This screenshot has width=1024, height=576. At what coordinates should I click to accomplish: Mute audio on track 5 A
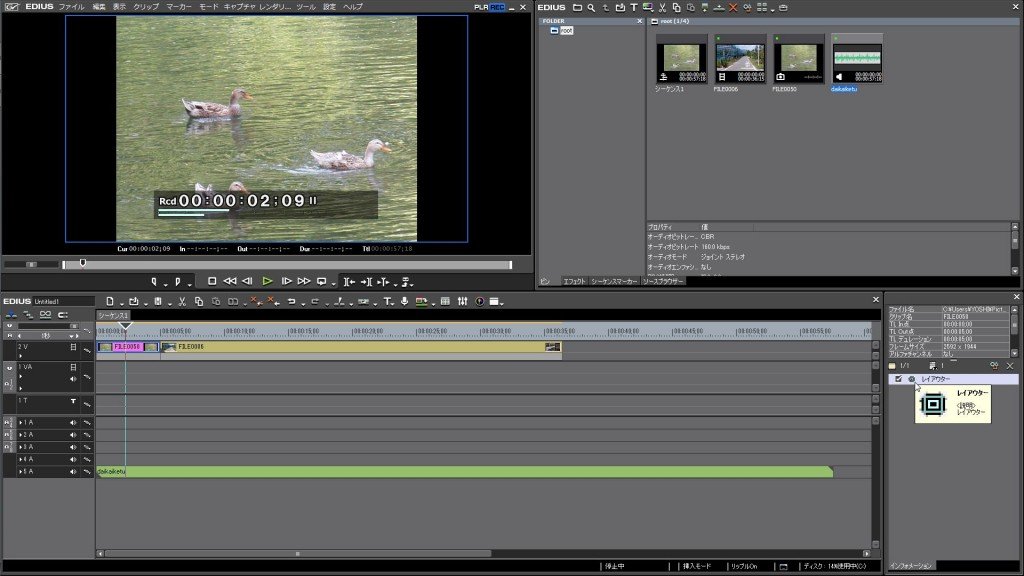click(73, 472)
